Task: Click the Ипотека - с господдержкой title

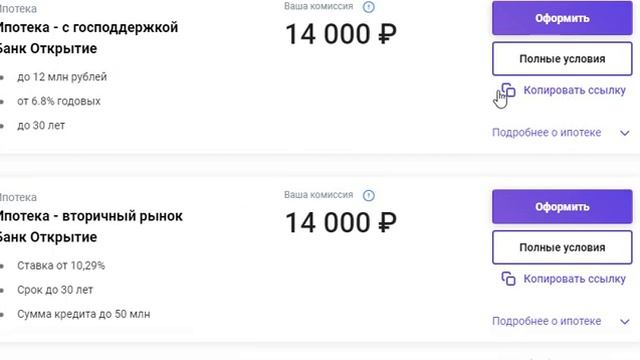Action: [89, 27]
